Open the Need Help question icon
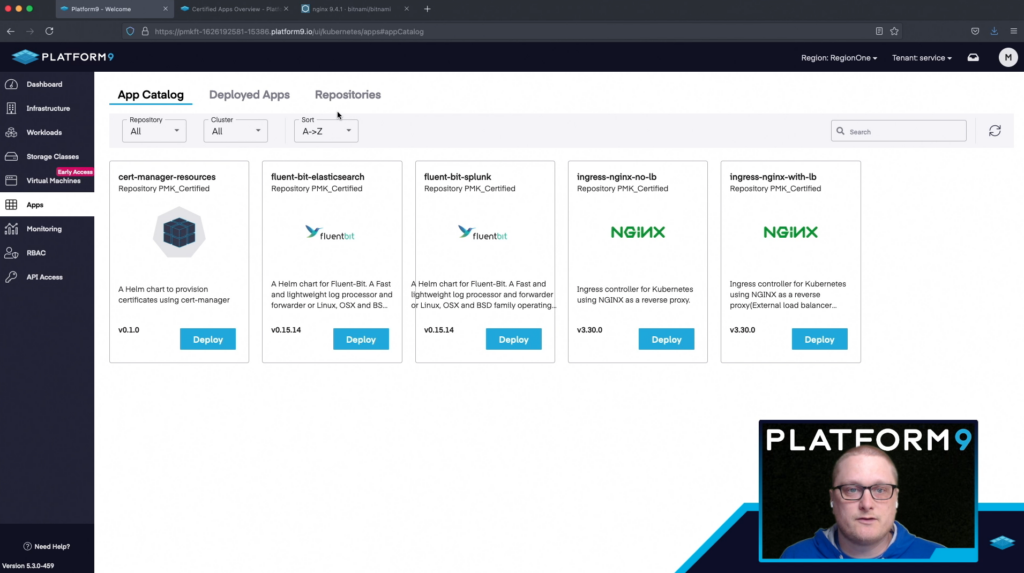 pos(27,546)
